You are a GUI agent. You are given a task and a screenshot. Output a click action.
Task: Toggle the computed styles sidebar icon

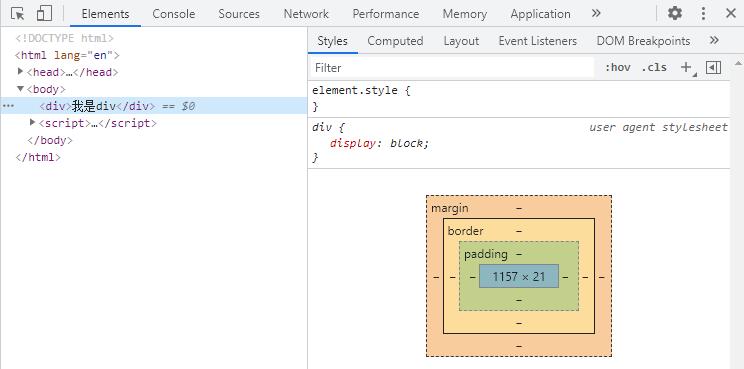click(713, 68)
